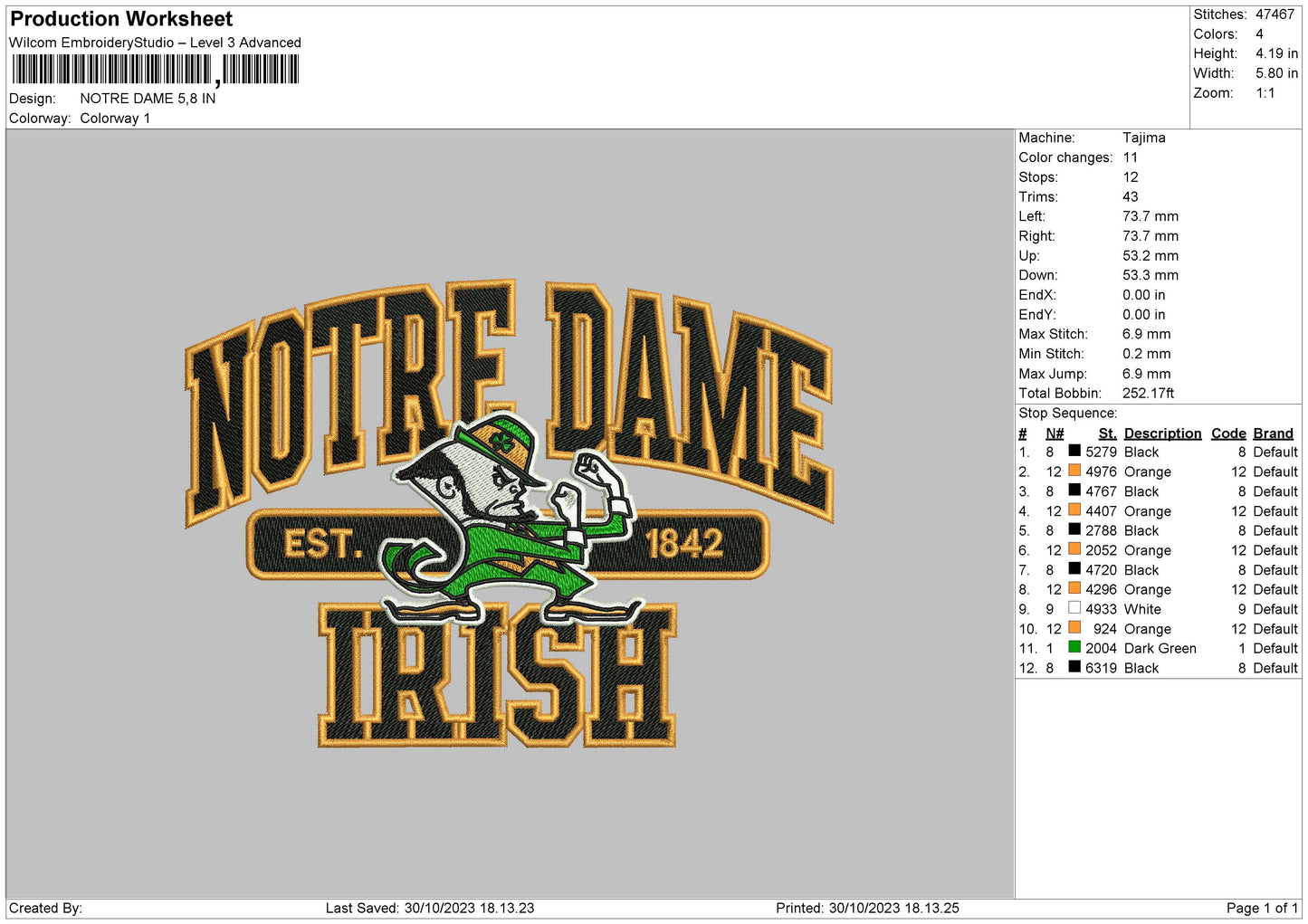Screen dimensions: 1308x924
Task: Click 'Page 1 of 1' in the footer
Action: click(1262, 908)
